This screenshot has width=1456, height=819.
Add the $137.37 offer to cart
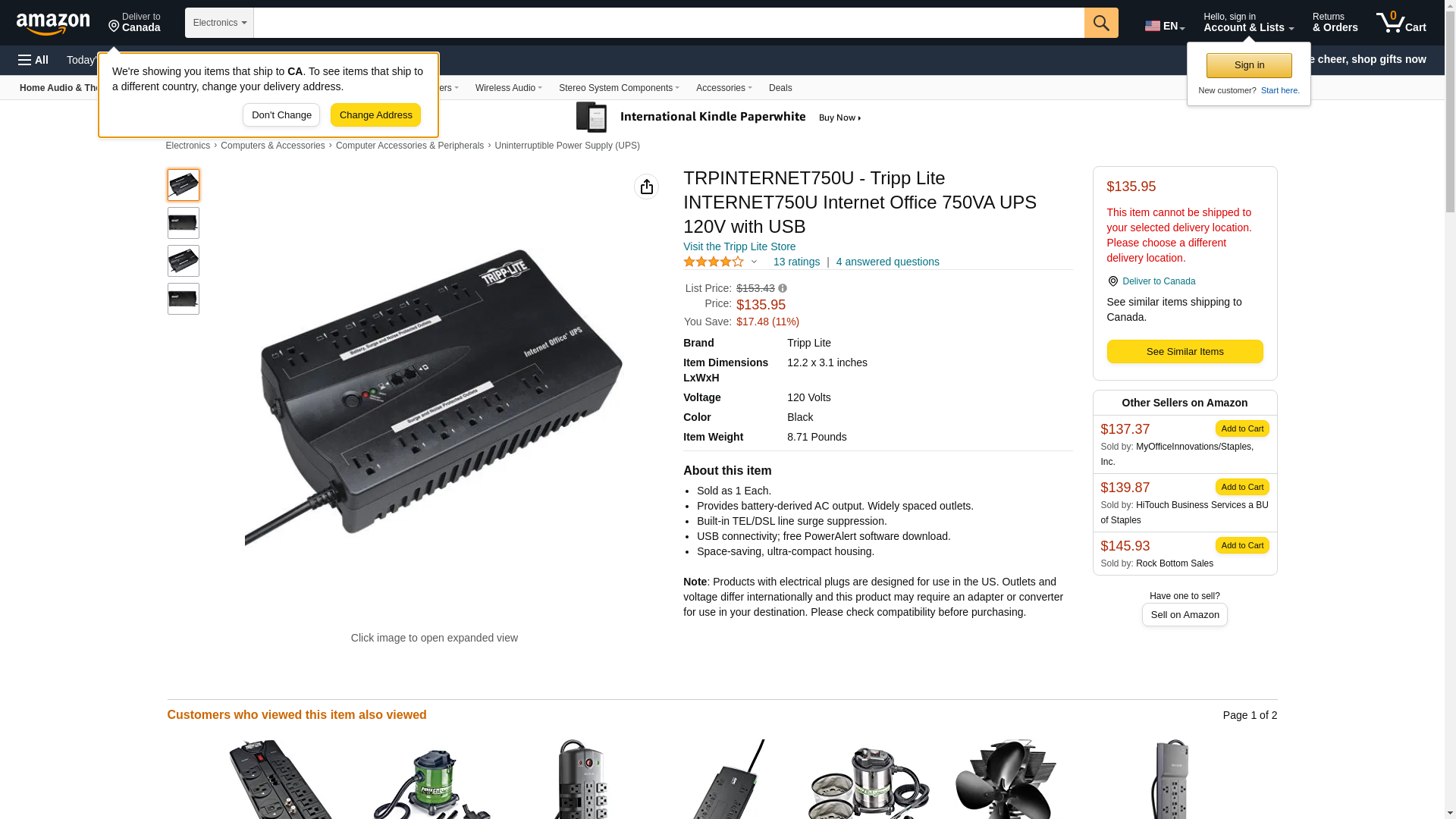tap(1242, 428)
